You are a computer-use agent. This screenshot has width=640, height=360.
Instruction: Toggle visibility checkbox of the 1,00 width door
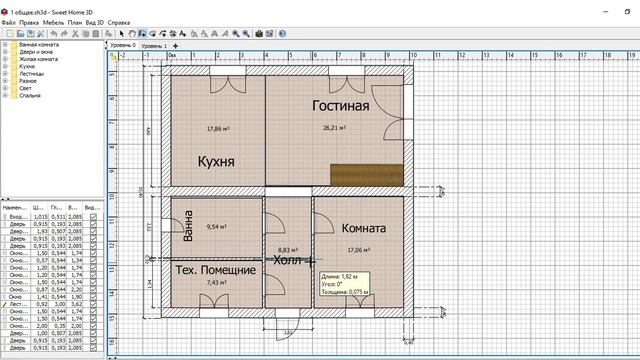coord(93,333)
